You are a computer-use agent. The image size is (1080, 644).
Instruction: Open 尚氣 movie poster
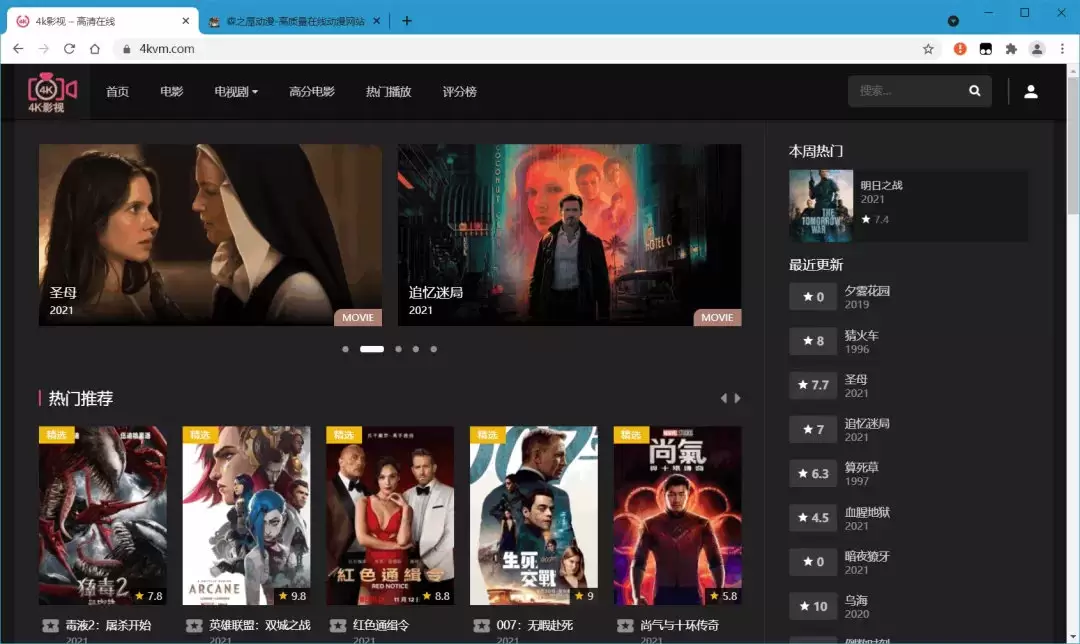click(x=678, y=515)
